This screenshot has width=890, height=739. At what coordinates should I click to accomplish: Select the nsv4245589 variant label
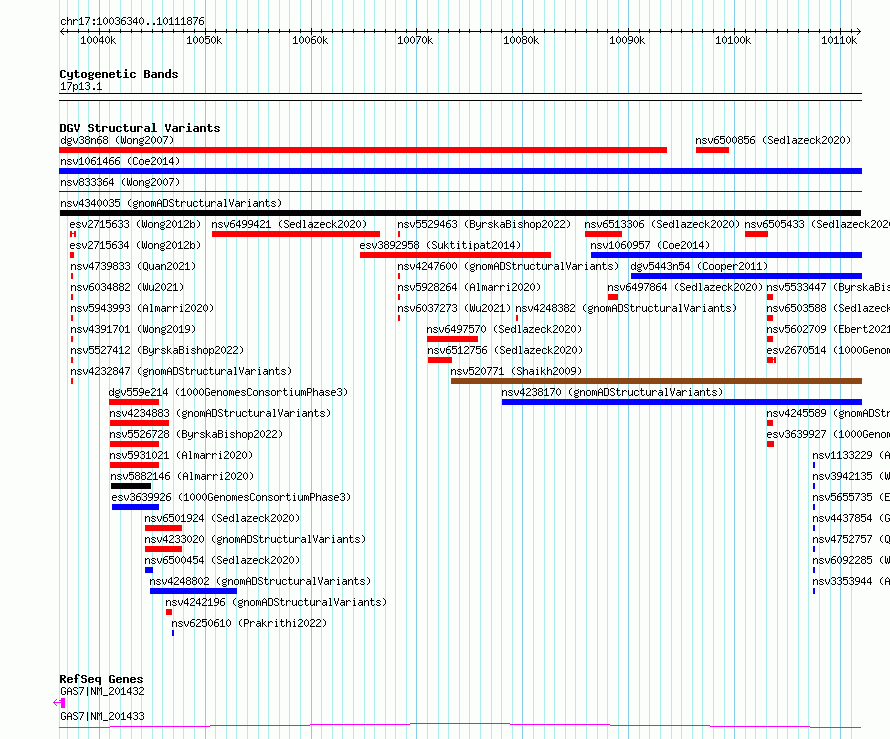[828, 413]
